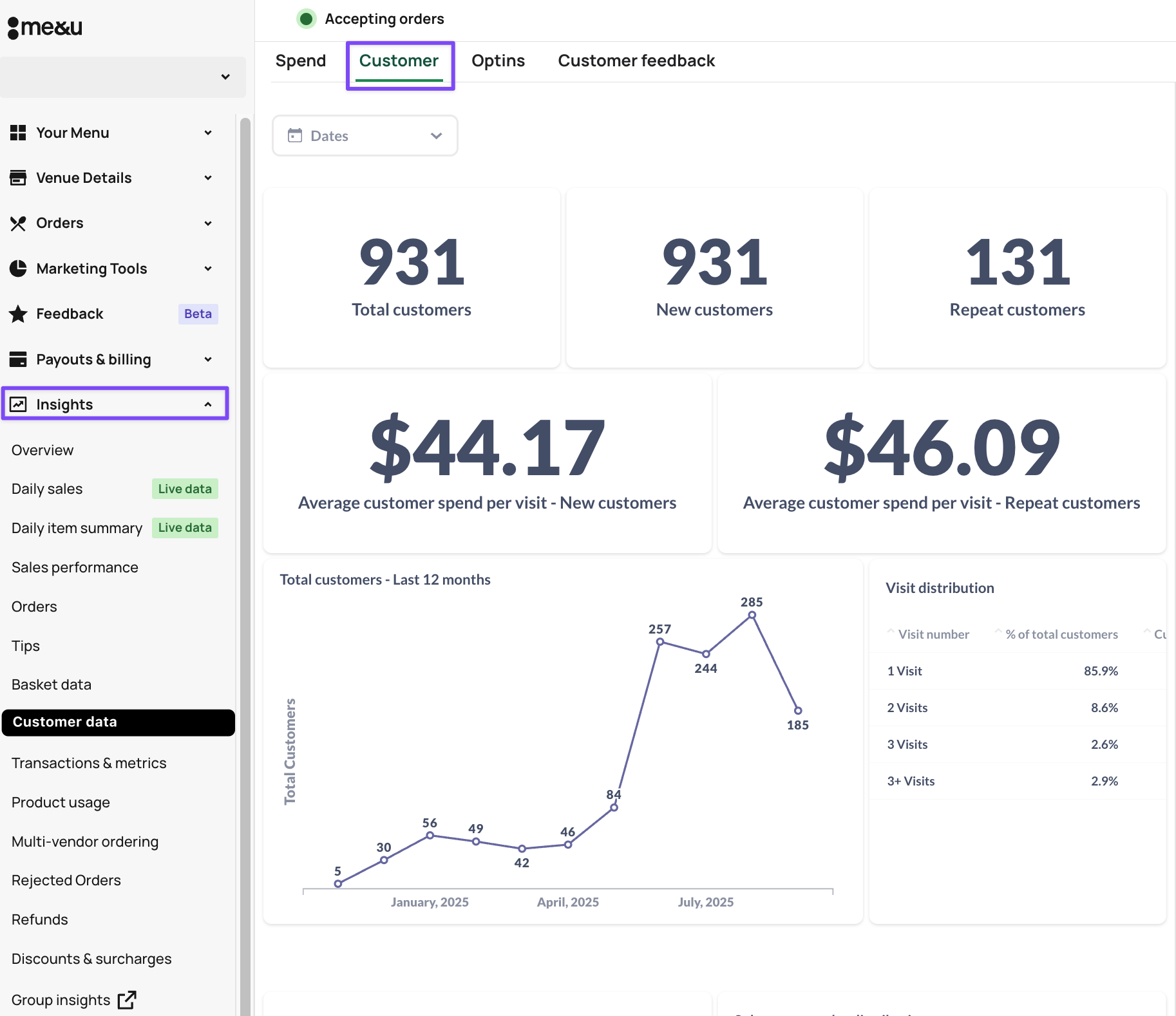The width and height of the screenshot is (1176, 1016).
Task: Click the Insights chart icon
Action: [x=18, y=404]
